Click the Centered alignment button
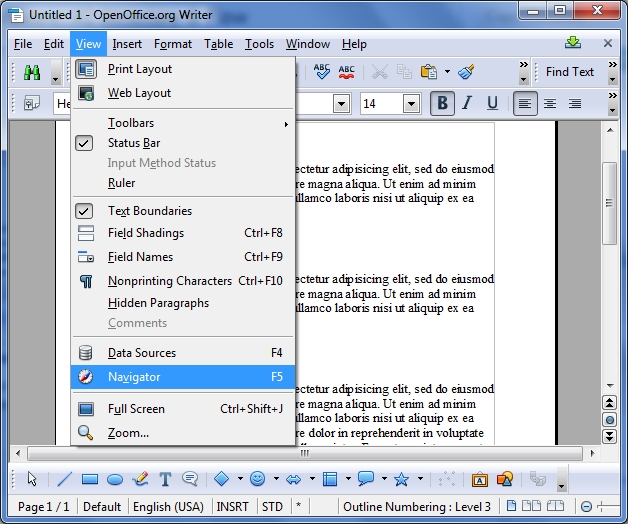Image resolution: width=628 pixels, height=524 pixels. pyautogui.click(x=550, y=103)
